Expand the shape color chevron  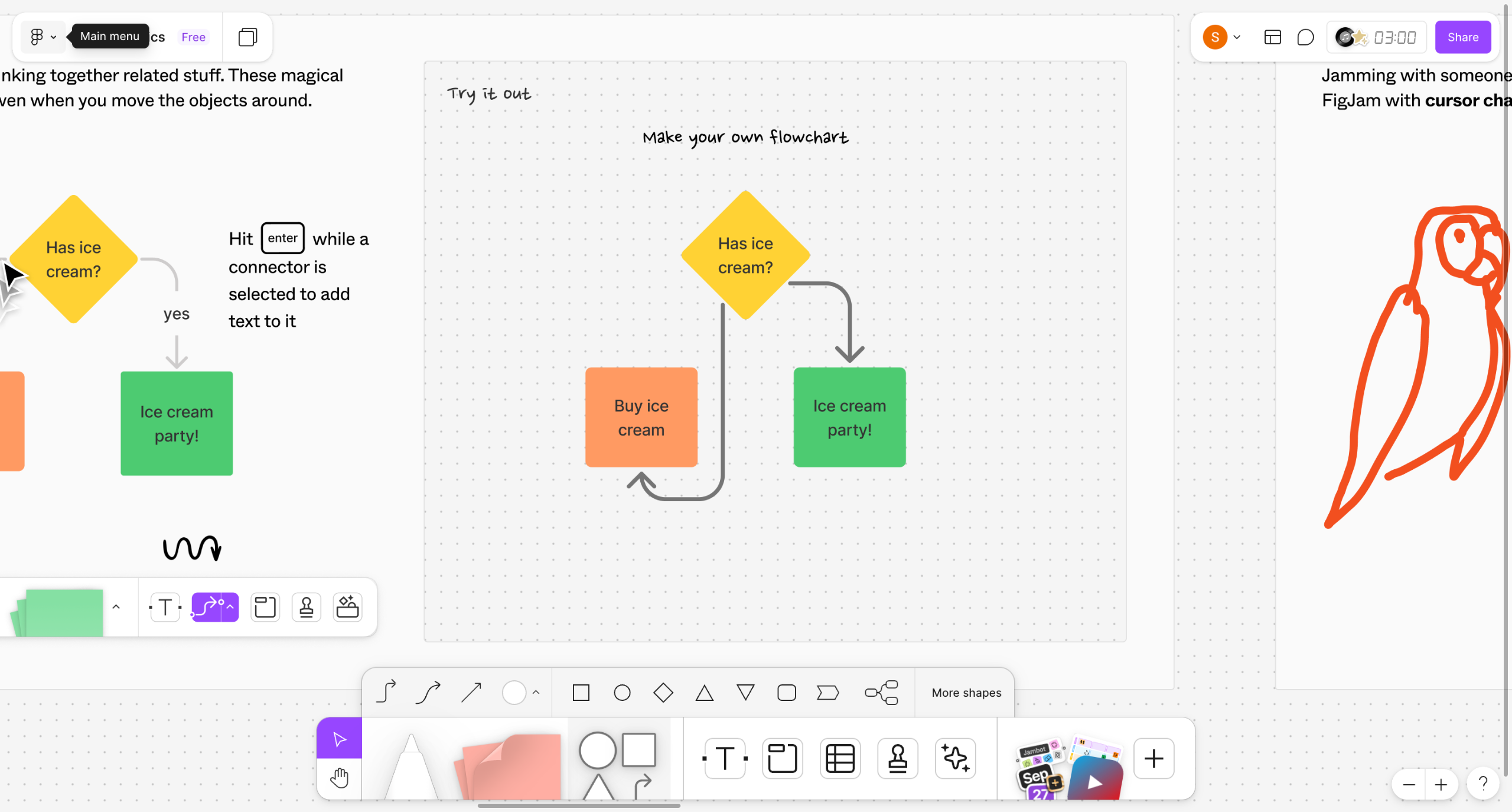(536, 692)
